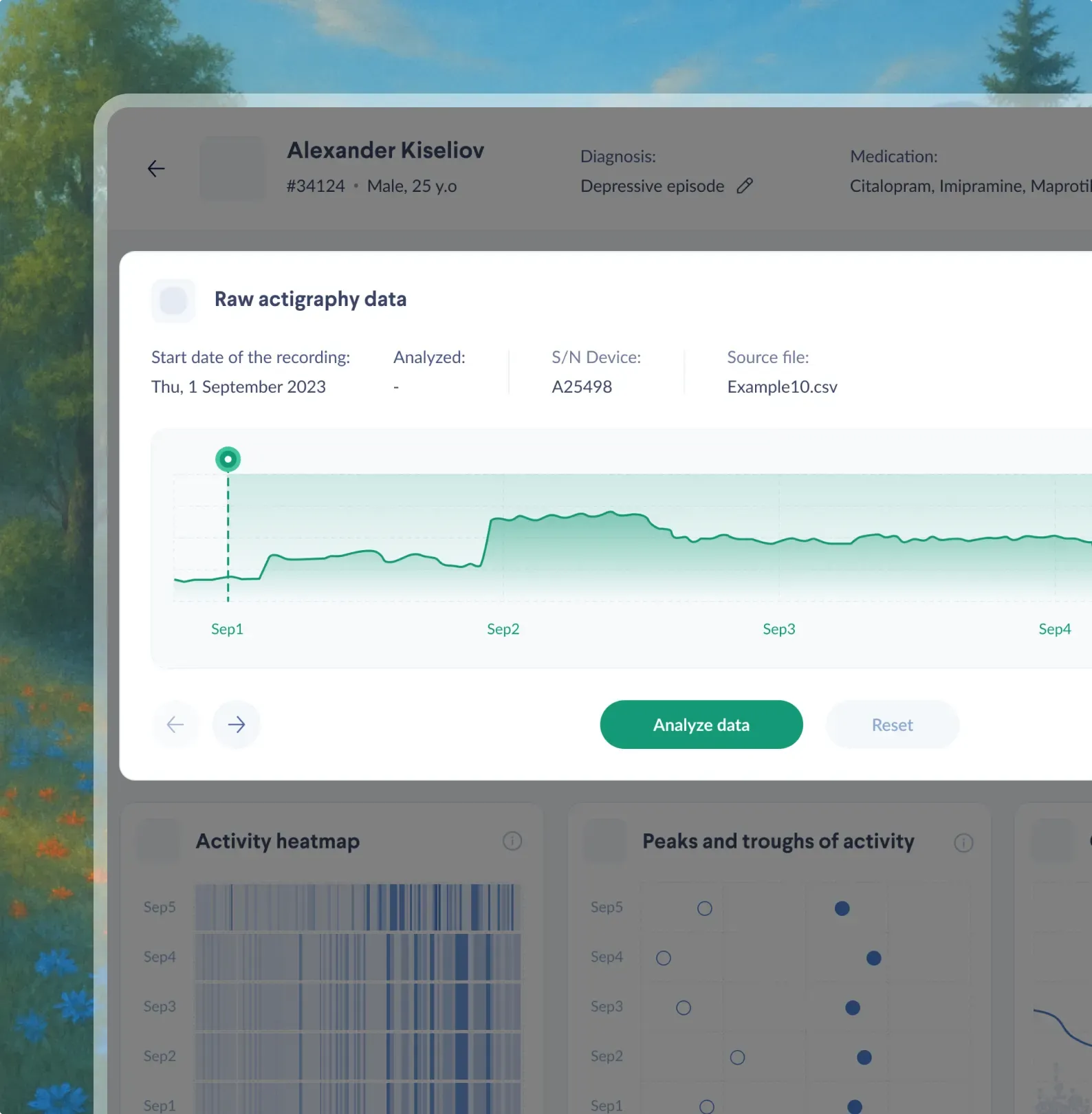The width and height of the screenshot is (1092, 1114).
Task: Select the green timeline marker handle
Action: coord(228,459)
